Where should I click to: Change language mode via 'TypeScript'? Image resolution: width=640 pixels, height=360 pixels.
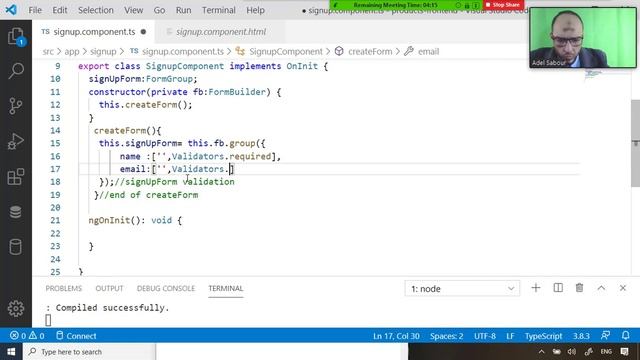(x=543, y=336)
